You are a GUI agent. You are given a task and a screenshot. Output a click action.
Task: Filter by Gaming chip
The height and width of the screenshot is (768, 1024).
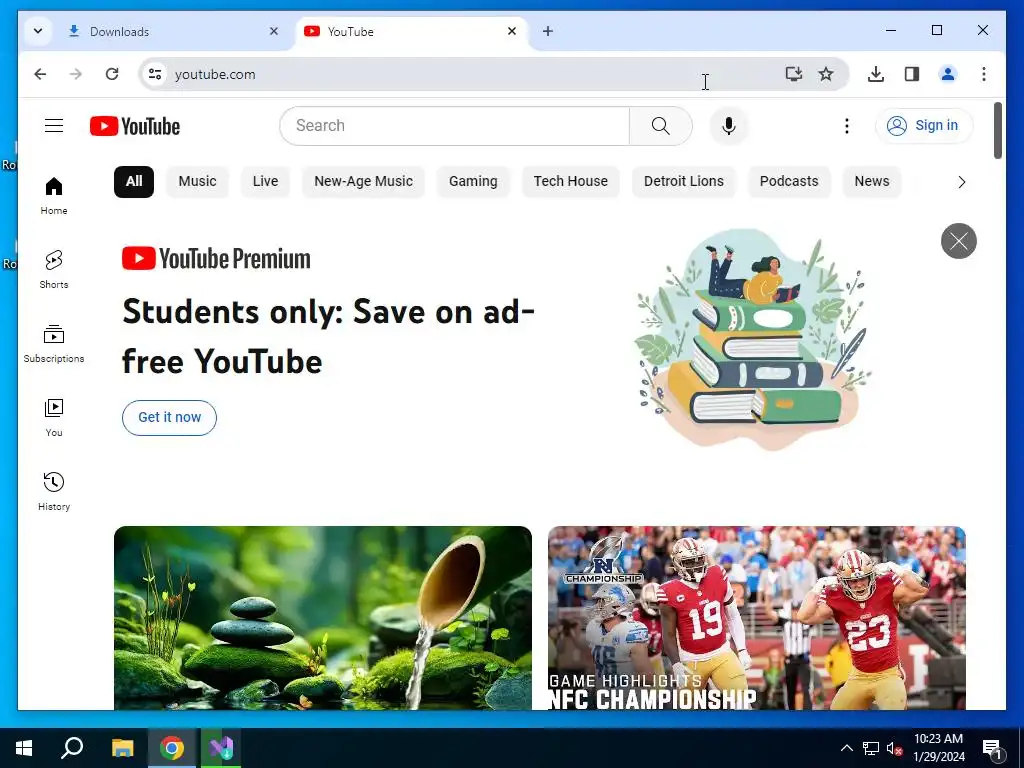point(473,181)
